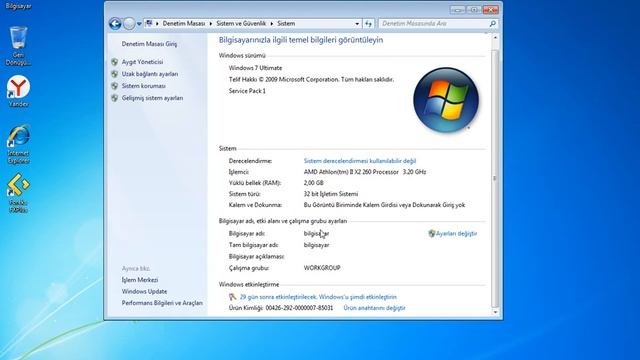Screen dimensions: 640x360
Task: Open Internet Explorer desktop shortcut
Action: 18,144
